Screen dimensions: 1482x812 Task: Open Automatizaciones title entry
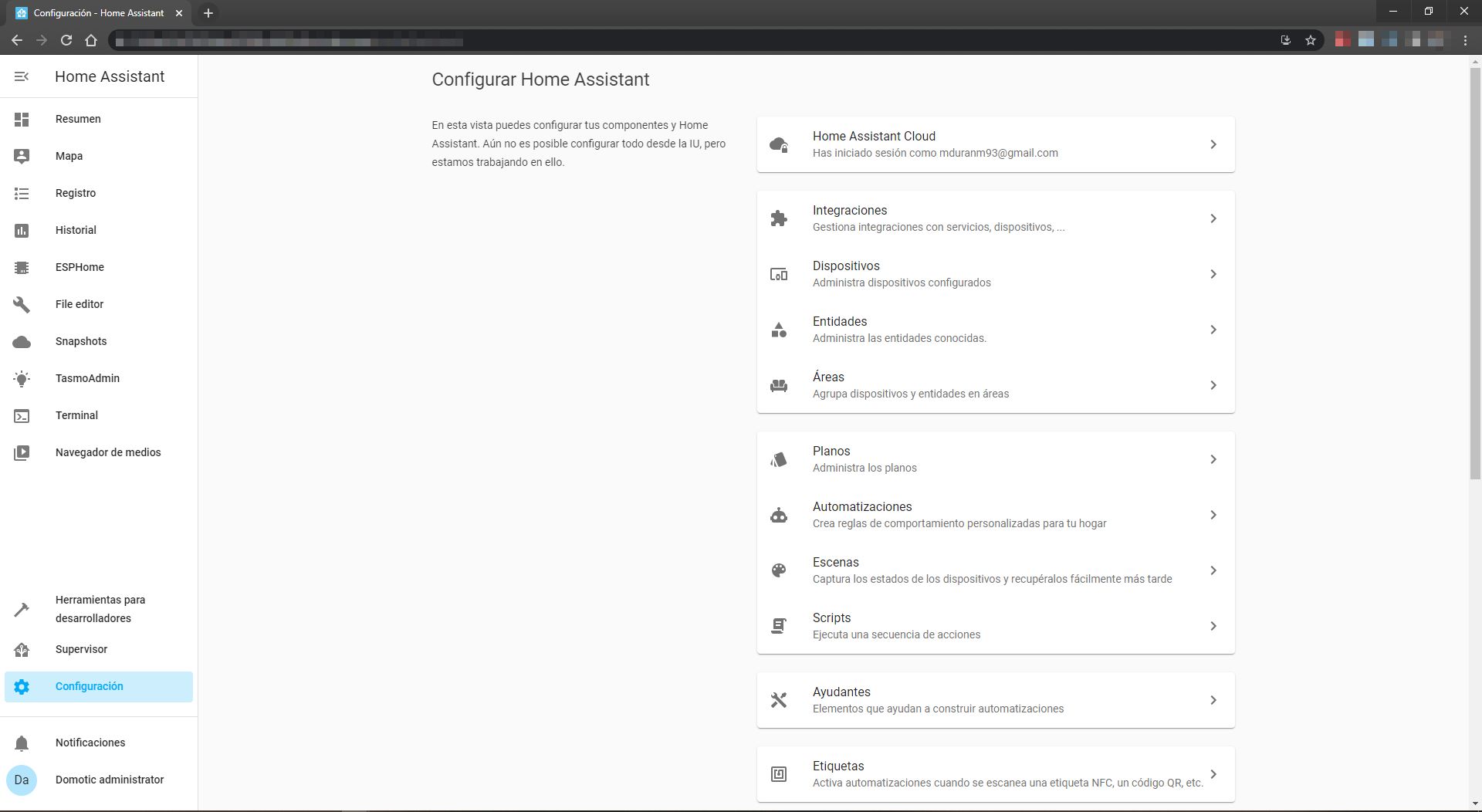pyautogui.click(x=862, y=506)
